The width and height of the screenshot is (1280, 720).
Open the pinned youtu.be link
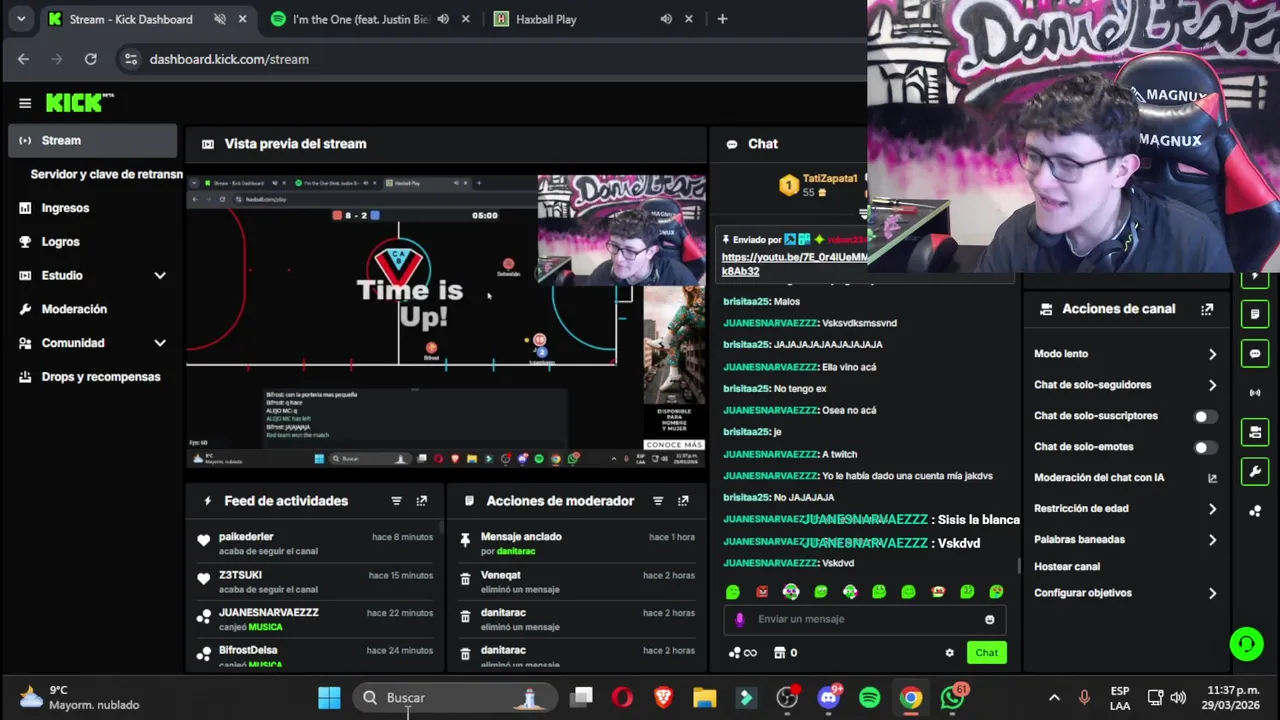794,264
